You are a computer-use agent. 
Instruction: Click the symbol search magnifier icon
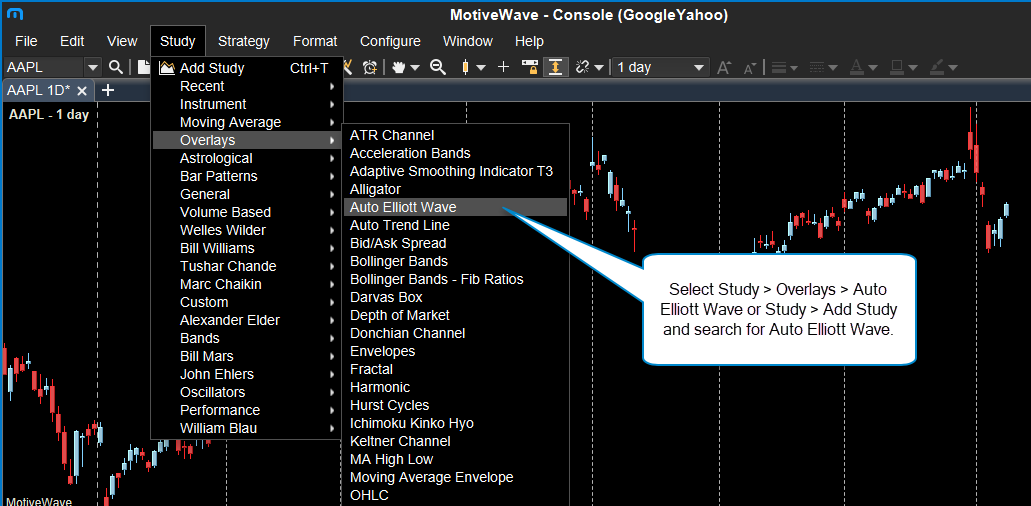point(116,67)
